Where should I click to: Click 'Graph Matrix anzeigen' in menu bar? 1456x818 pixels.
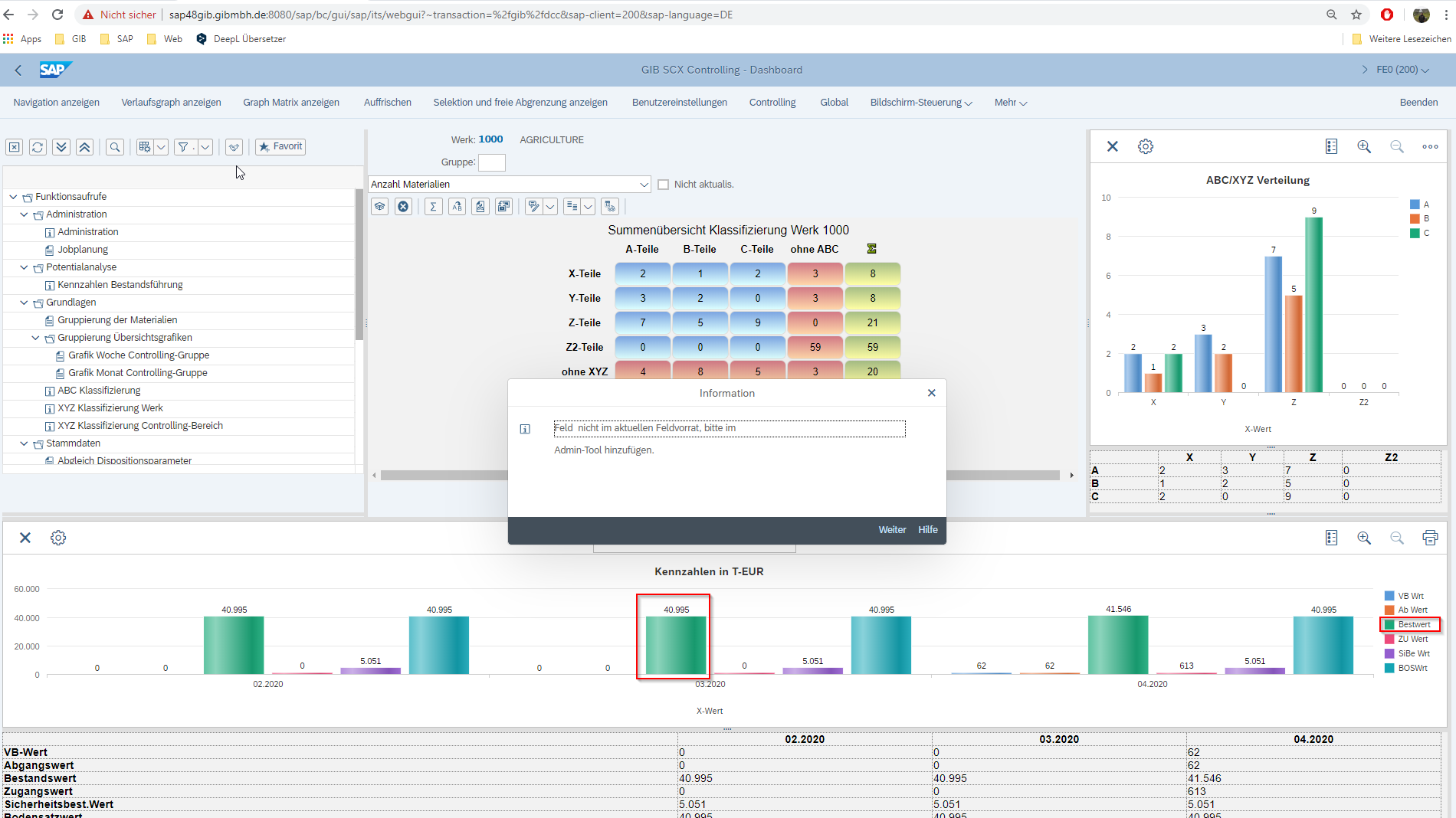(x=291, y=103)
